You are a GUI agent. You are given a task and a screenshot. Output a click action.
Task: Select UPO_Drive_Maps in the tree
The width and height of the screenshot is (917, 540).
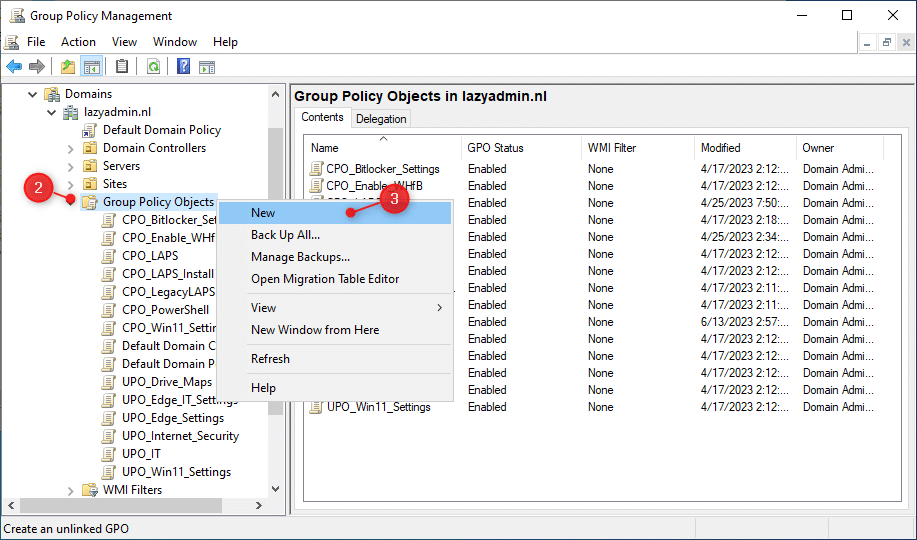point(167,382)
